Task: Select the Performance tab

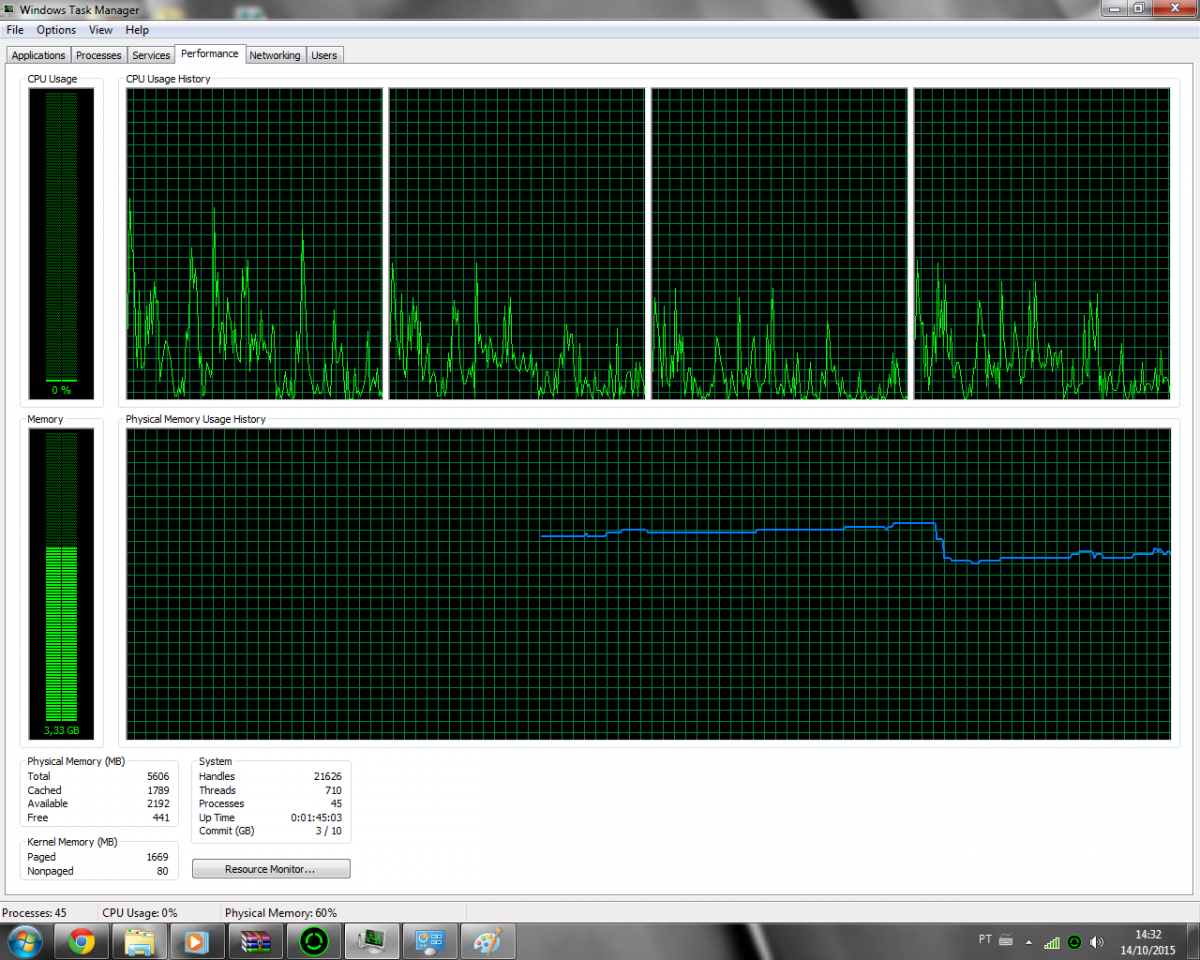Action: (x=210, y=54)
